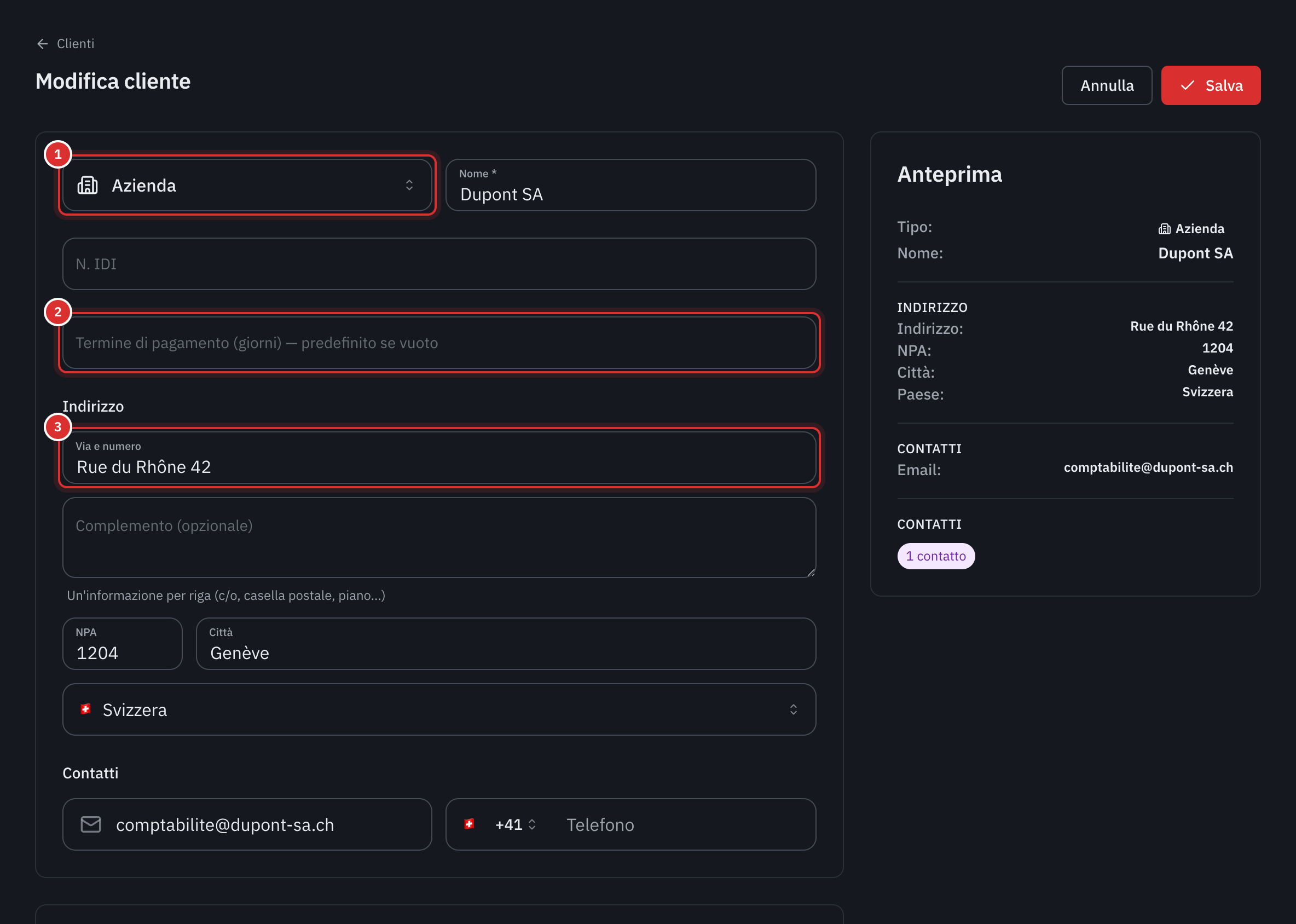Click the preview email comptabilite@dupont-sa.ch

point(1148,467)
